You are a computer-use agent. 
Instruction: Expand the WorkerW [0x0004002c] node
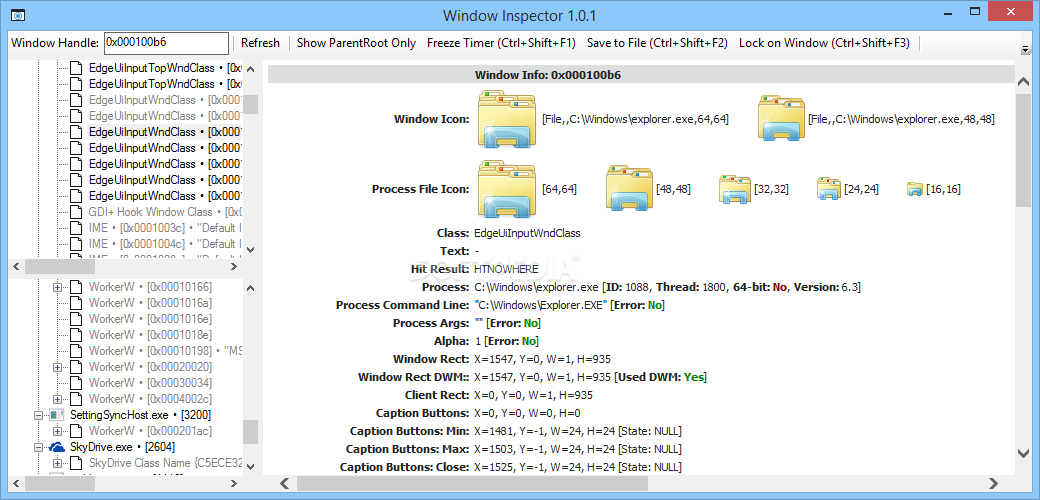point(57,399)
